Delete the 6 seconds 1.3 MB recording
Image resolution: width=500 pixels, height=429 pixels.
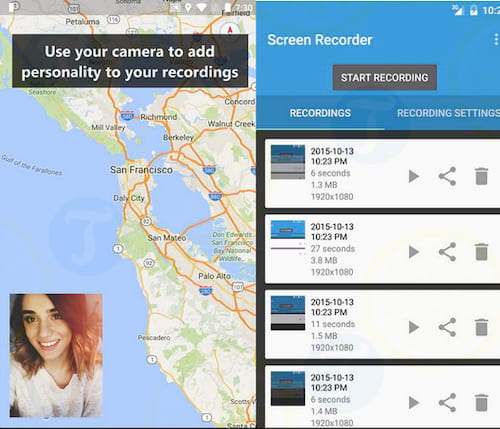481,176
